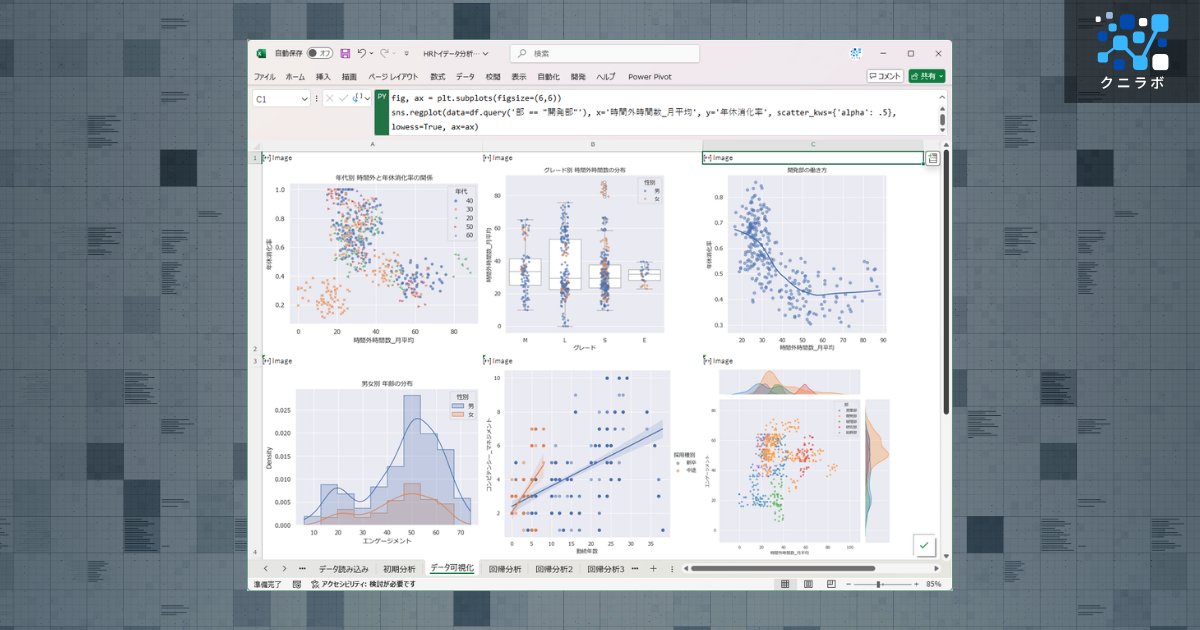Expand the HRトイデータ分析 filename dropdown
This screenshot has width=1200, height=630.
pos(485,53)
